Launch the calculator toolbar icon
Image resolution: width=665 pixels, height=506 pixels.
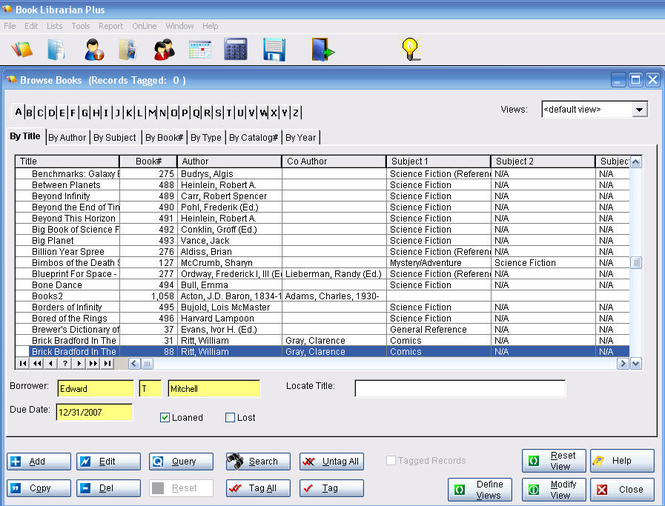point(235,49)
